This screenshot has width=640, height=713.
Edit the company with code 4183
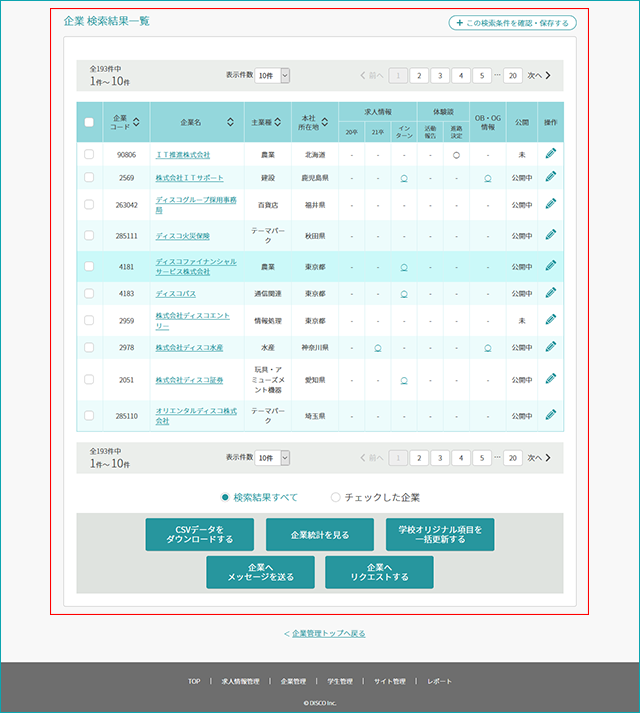click(550, 292)
